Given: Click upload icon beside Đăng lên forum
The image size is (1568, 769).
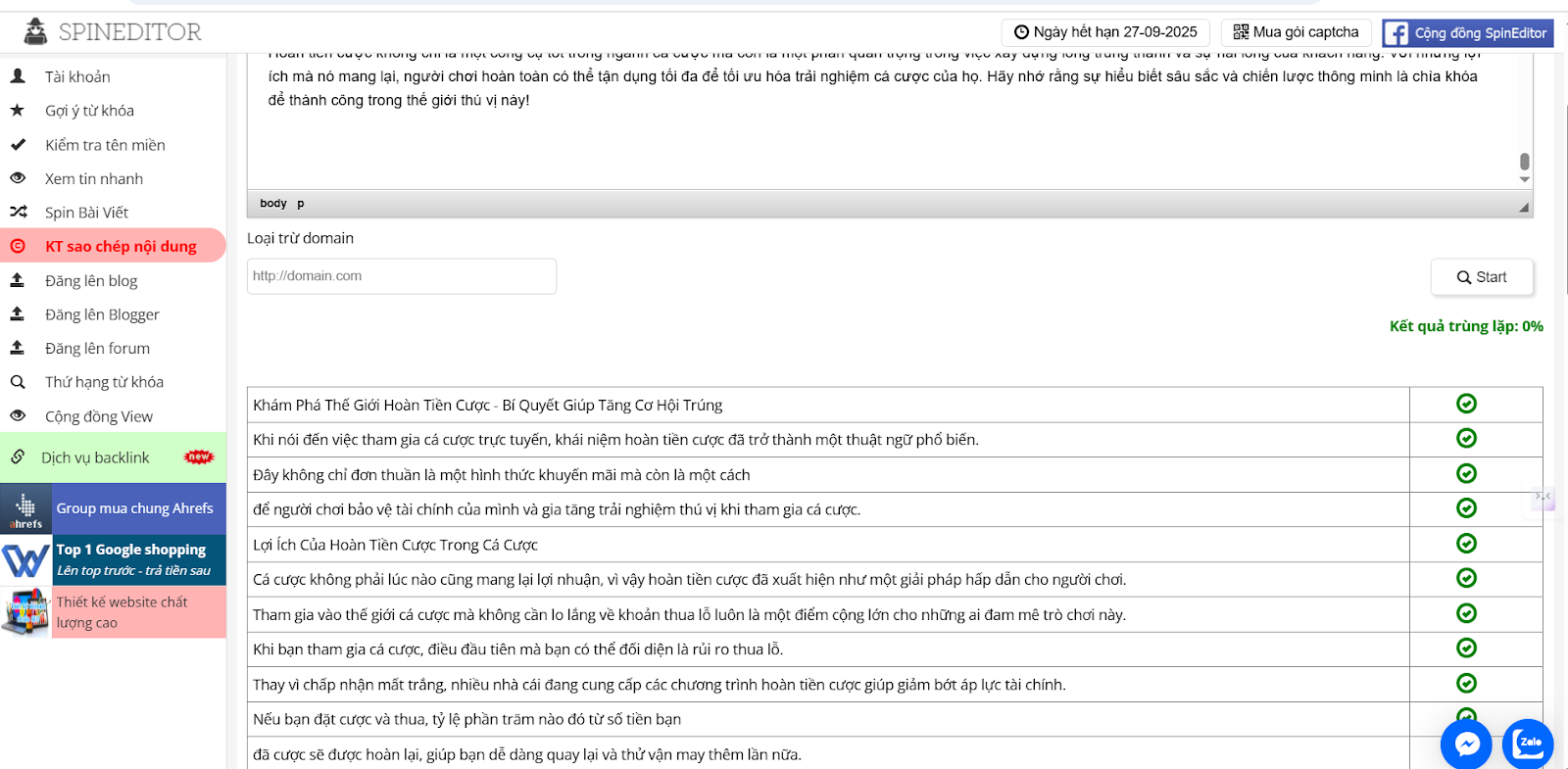Looking at the screenshot, I should tap(17, 348).
